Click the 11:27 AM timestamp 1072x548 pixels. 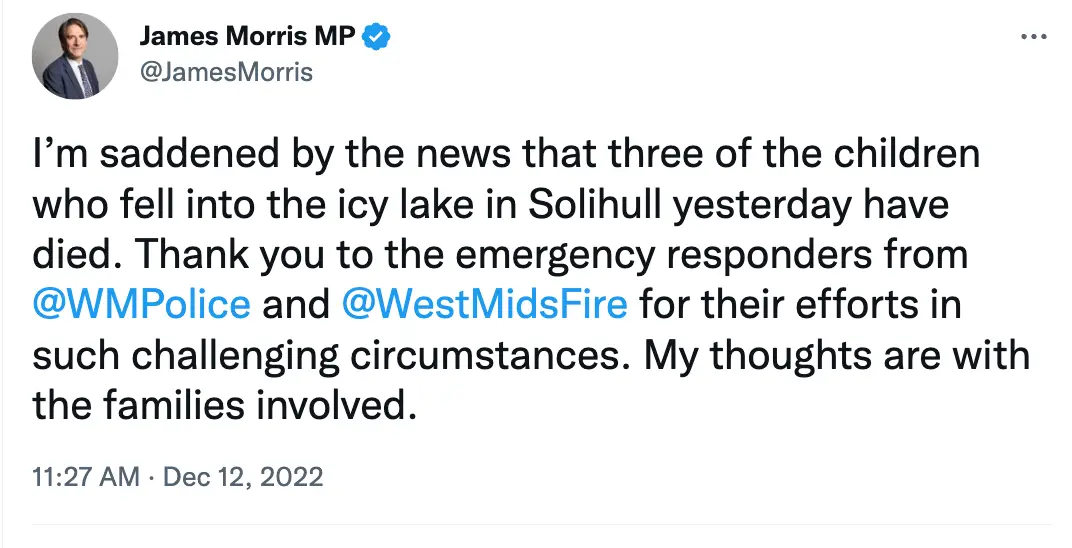(x=85, y=476)
